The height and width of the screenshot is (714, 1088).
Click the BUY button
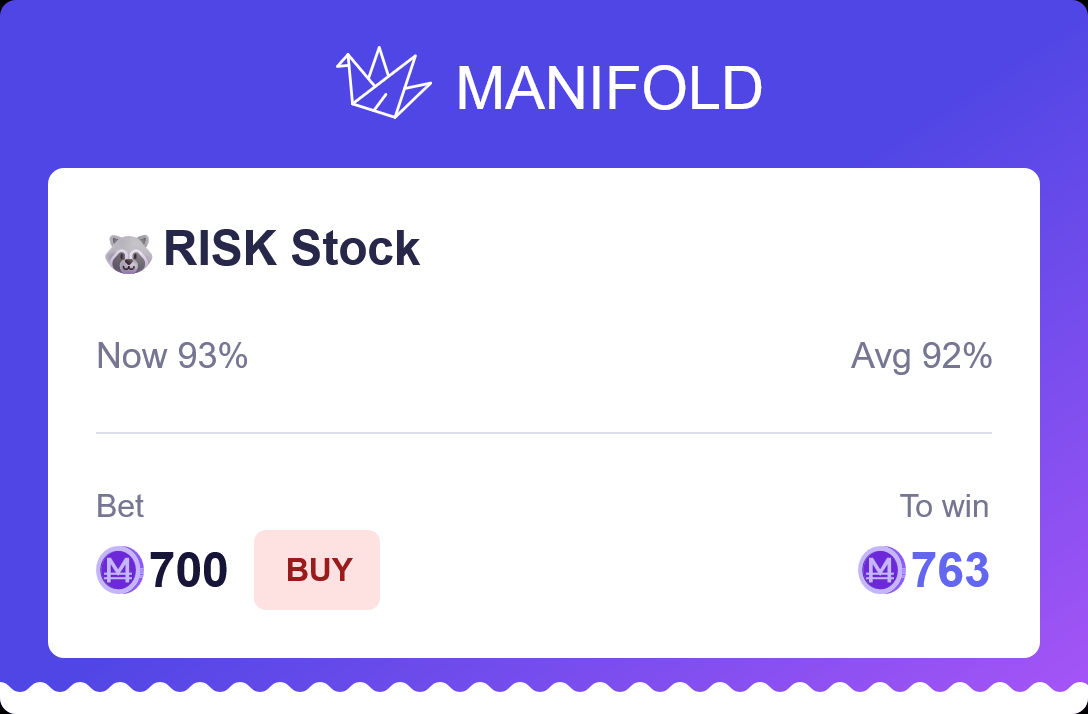[x=317, y=570]
